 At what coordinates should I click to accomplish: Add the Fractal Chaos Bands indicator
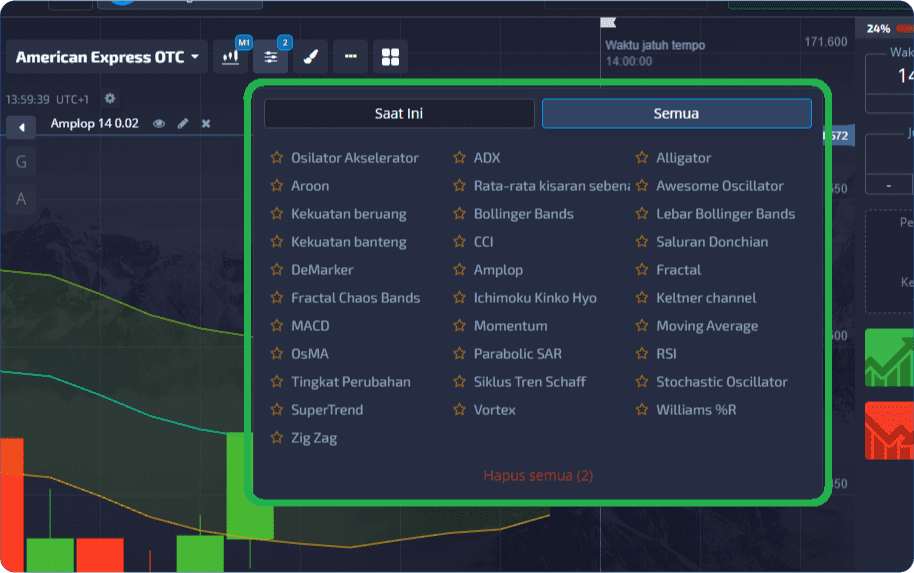tap(356, 298)
